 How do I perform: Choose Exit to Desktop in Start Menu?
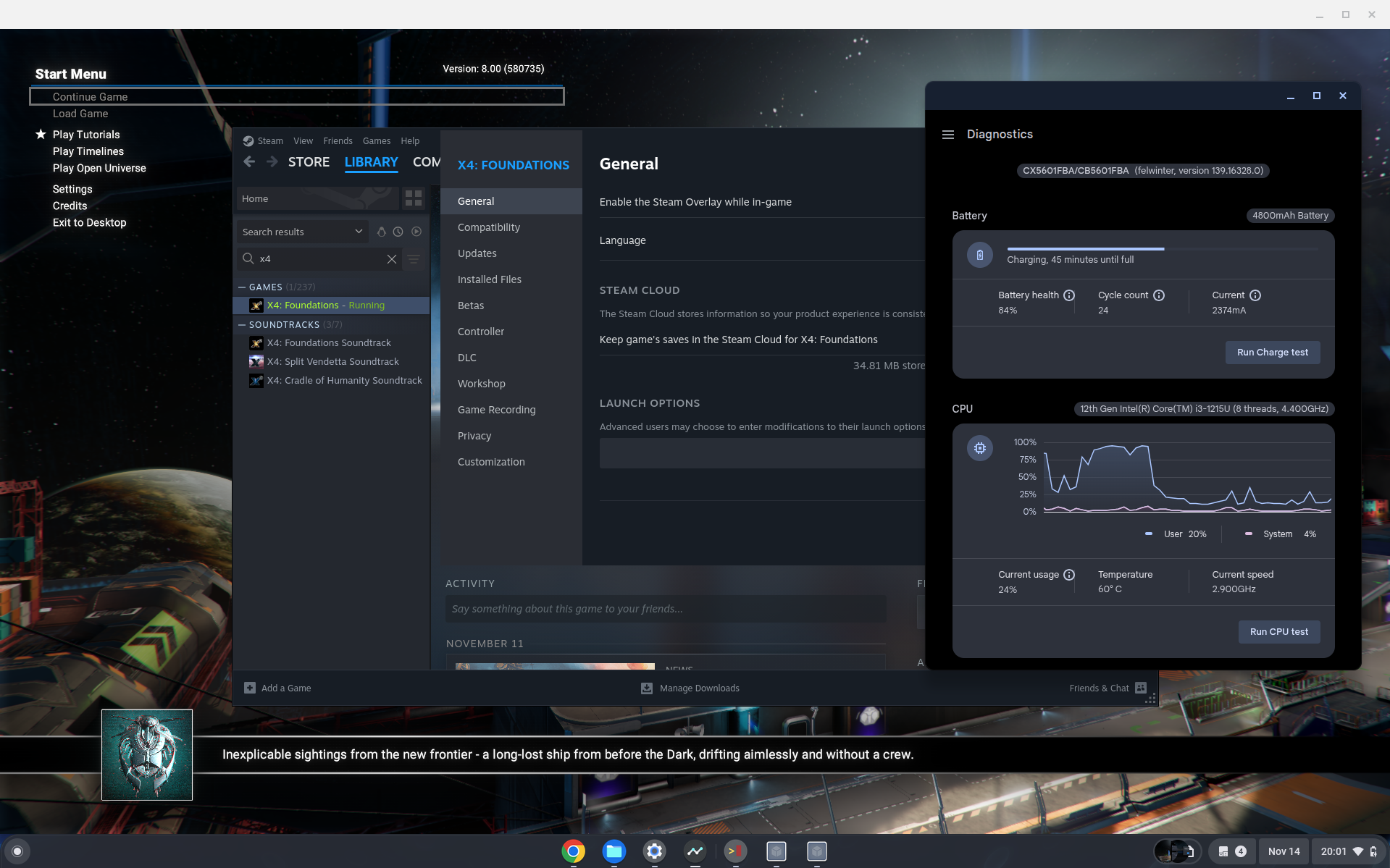pos(89,222)
